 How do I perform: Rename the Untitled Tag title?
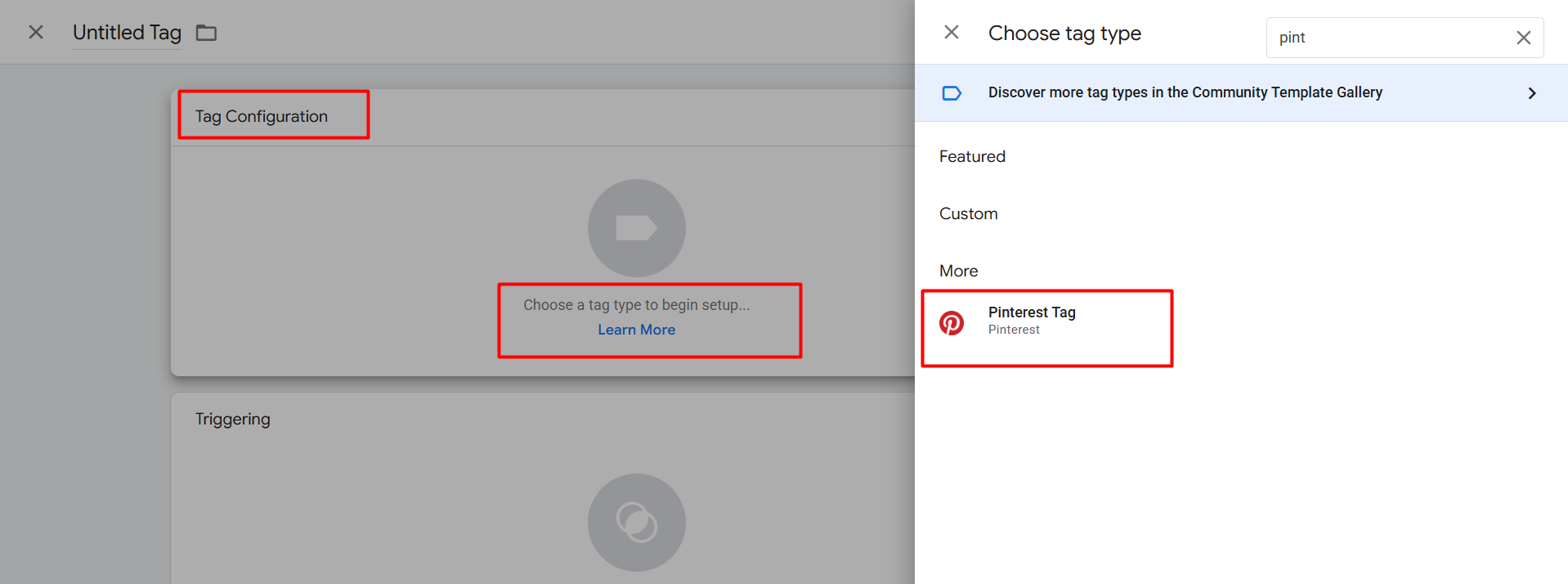127,33
